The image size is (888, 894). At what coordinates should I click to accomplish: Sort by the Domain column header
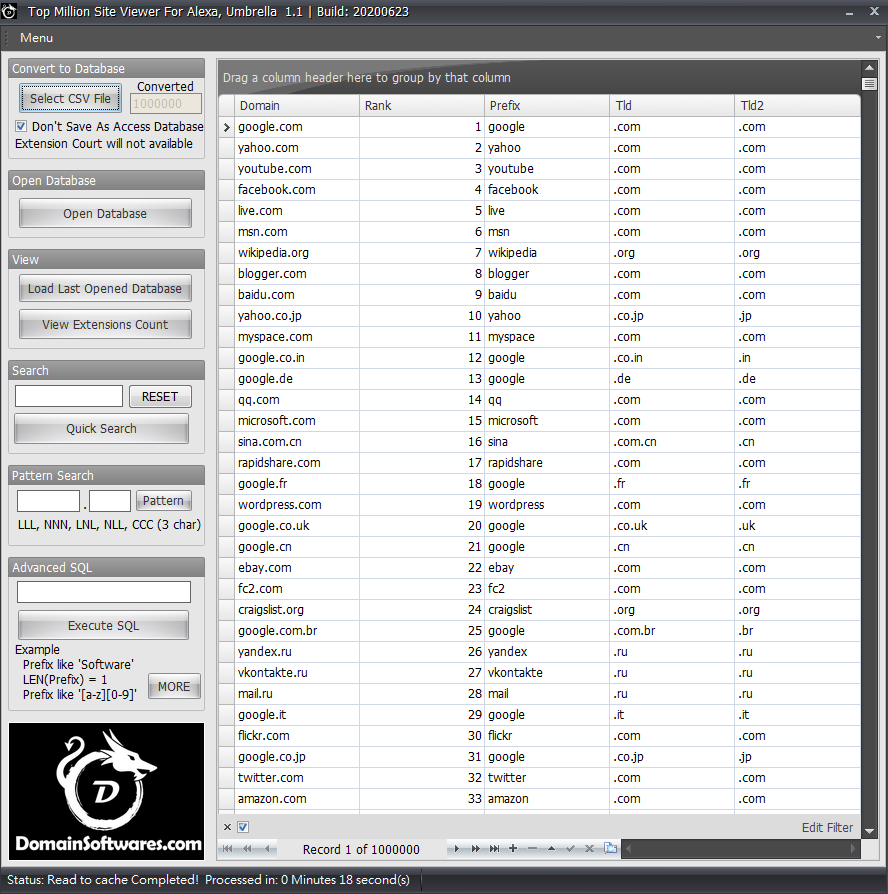coord(297,105)
